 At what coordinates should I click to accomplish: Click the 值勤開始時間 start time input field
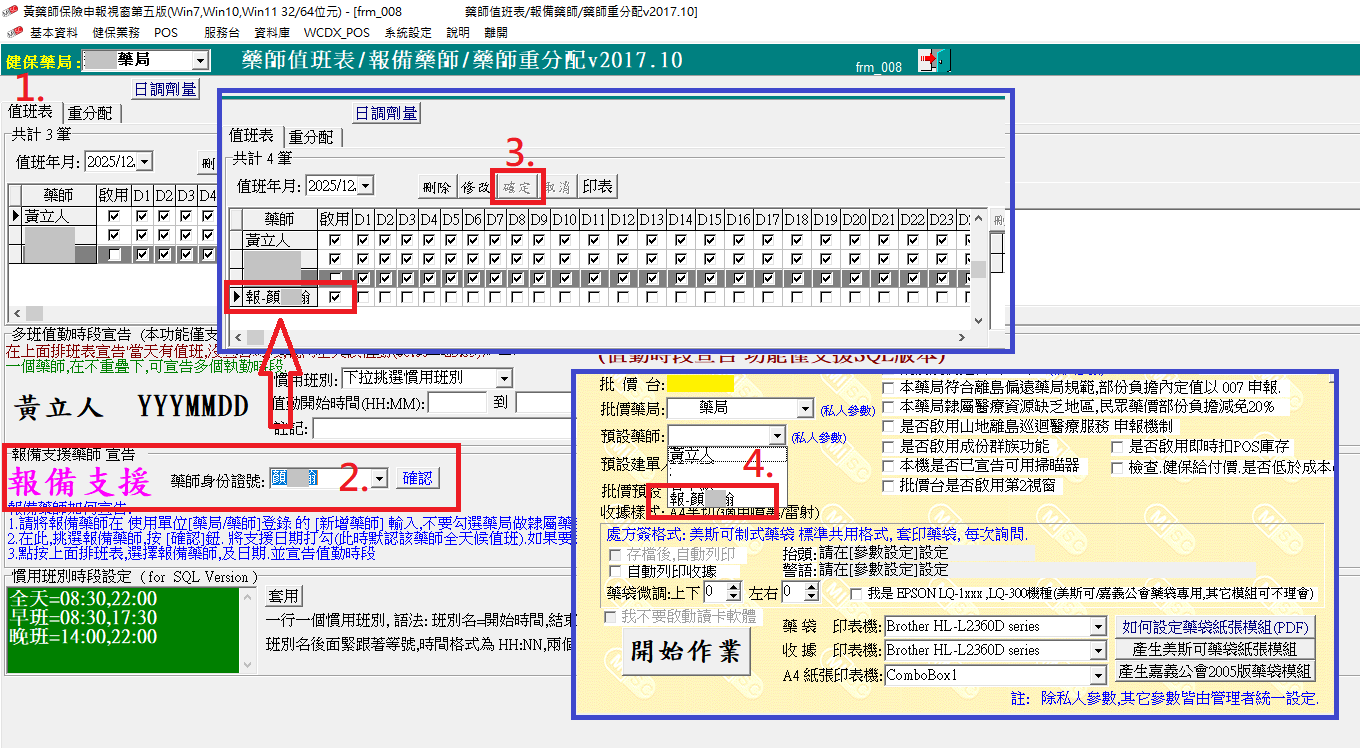pos(457,403)
